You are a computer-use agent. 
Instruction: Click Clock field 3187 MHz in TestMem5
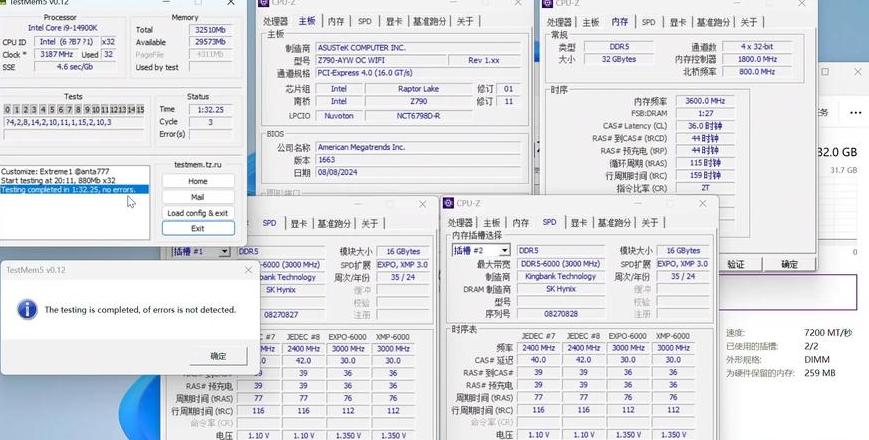[57, 54]
